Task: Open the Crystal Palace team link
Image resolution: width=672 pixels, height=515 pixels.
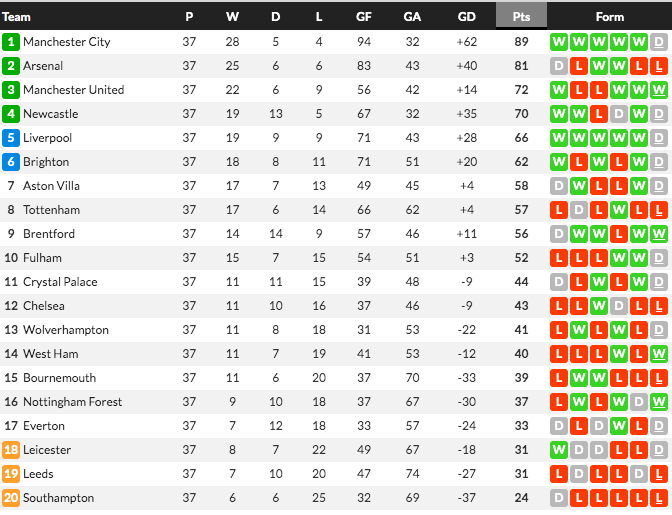Action: pos(60,282)
